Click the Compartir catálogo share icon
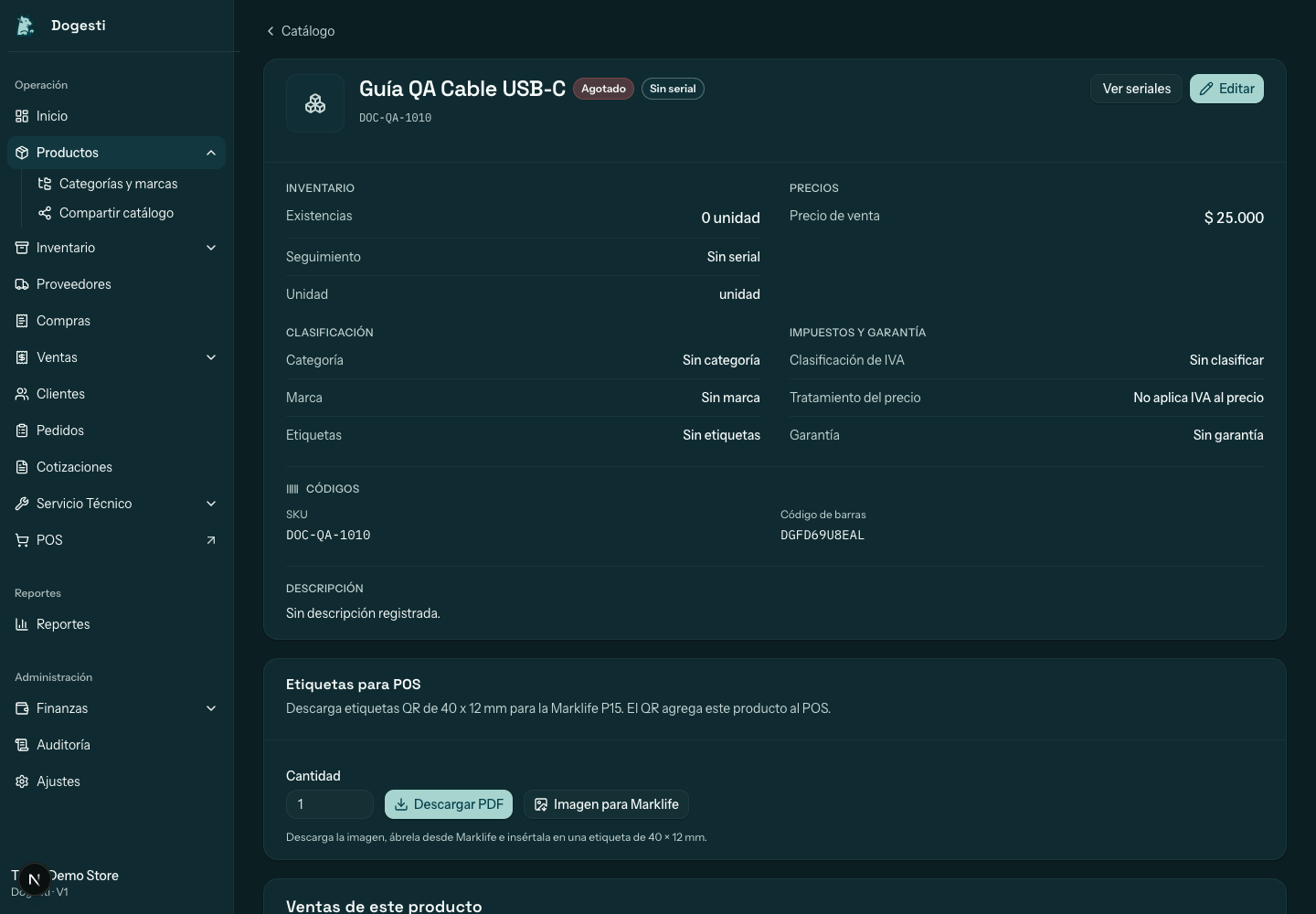Screen dimensions: 1316x914 point(45,213)
